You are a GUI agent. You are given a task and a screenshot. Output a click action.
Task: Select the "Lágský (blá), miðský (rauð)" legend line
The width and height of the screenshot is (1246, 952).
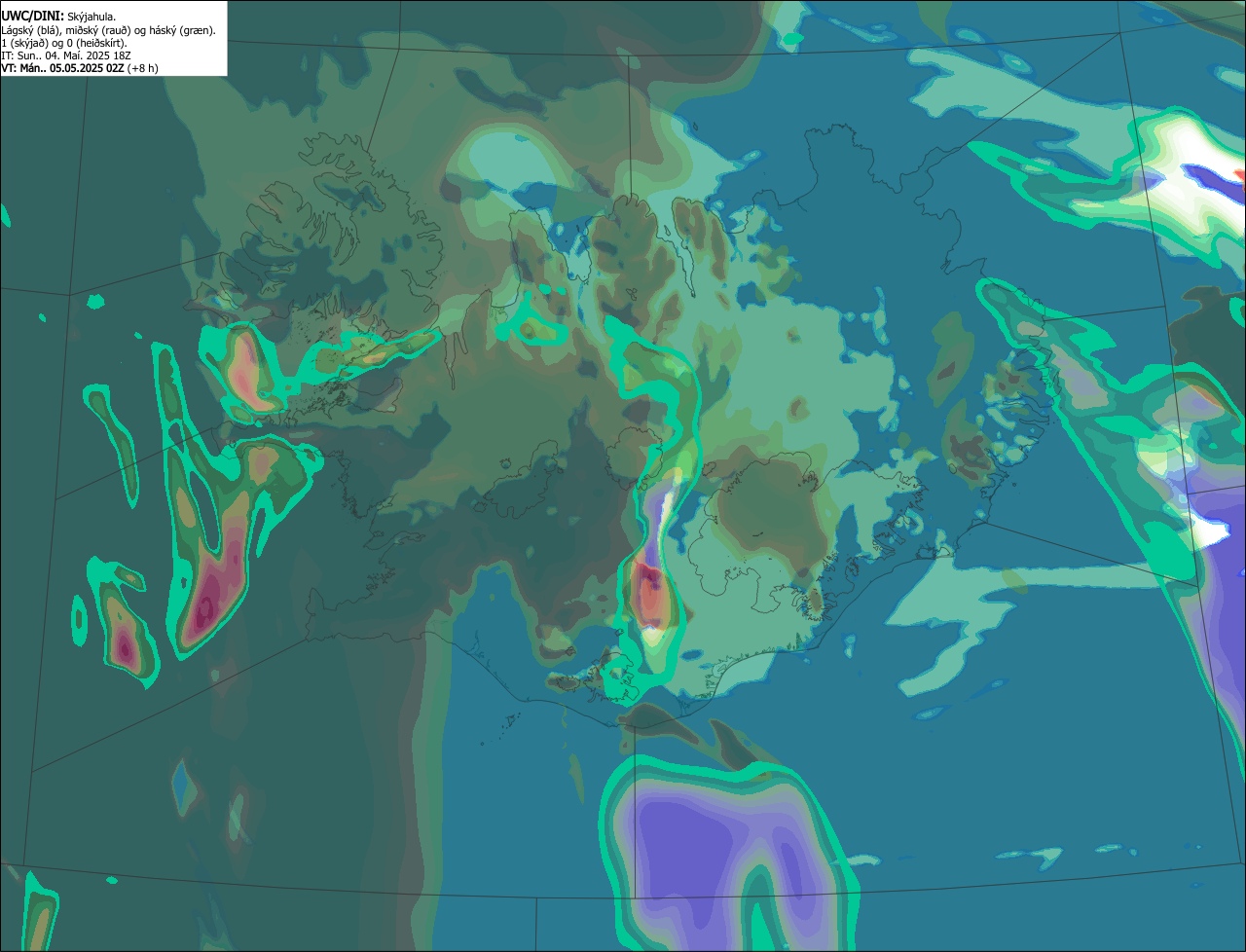(x=108, y=30)
